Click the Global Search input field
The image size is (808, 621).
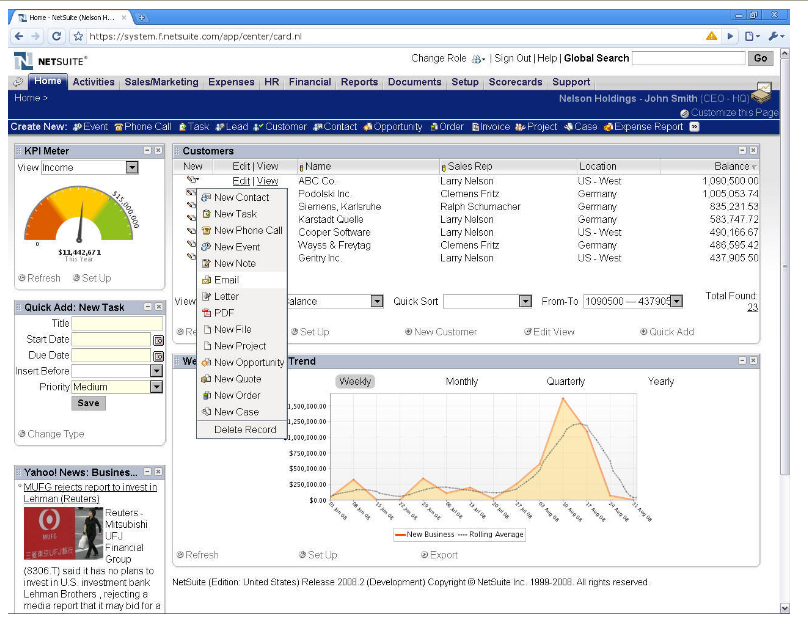[688, 58]
